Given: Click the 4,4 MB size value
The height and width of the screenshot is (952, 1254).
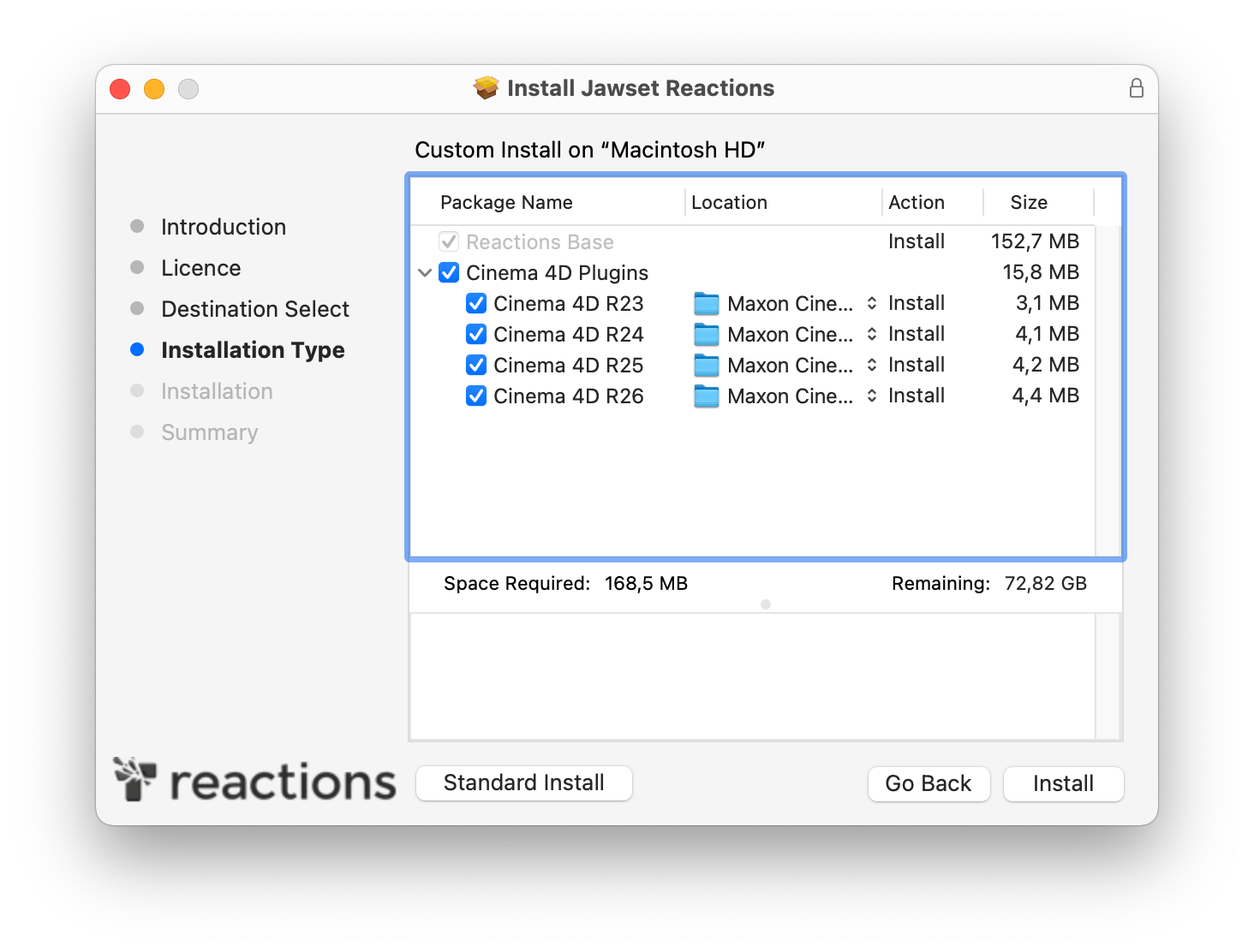Looking at the screenshot, I should 1046,396.
